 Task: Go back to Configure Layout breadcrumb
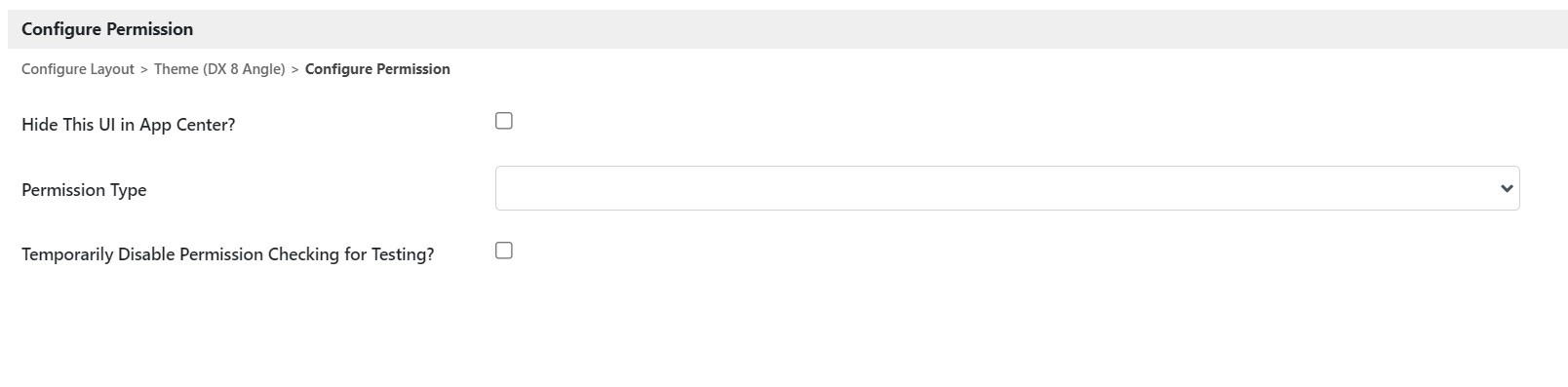78,69
